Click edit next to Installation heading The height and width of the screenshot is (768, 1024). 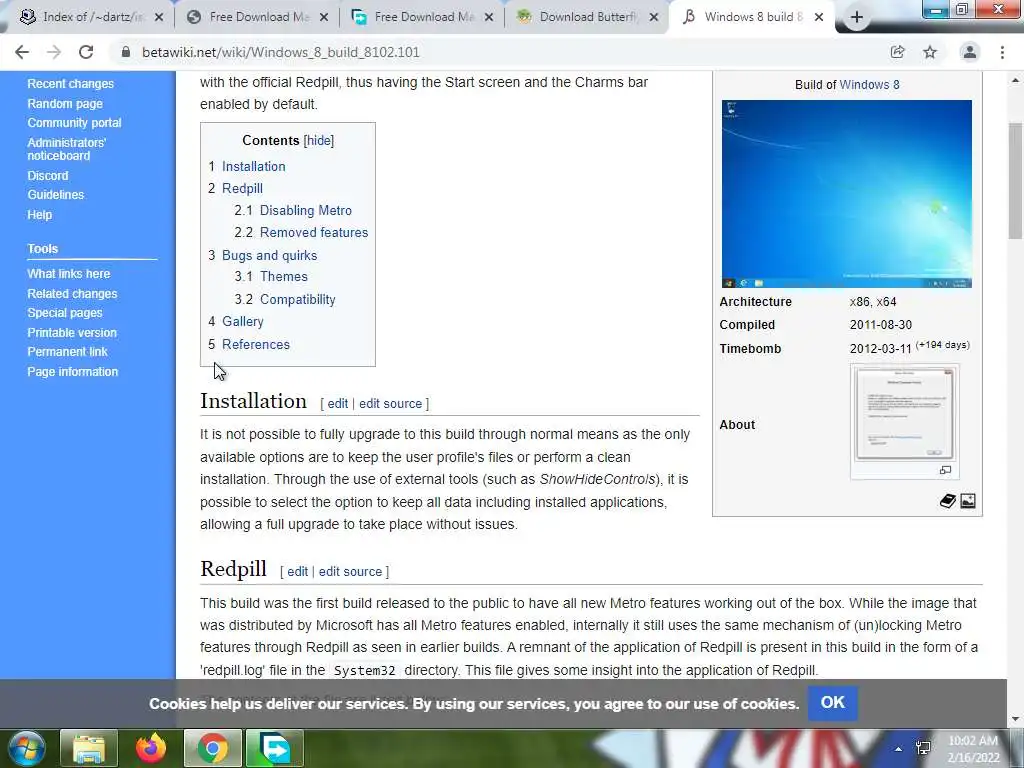click(338, 404)
